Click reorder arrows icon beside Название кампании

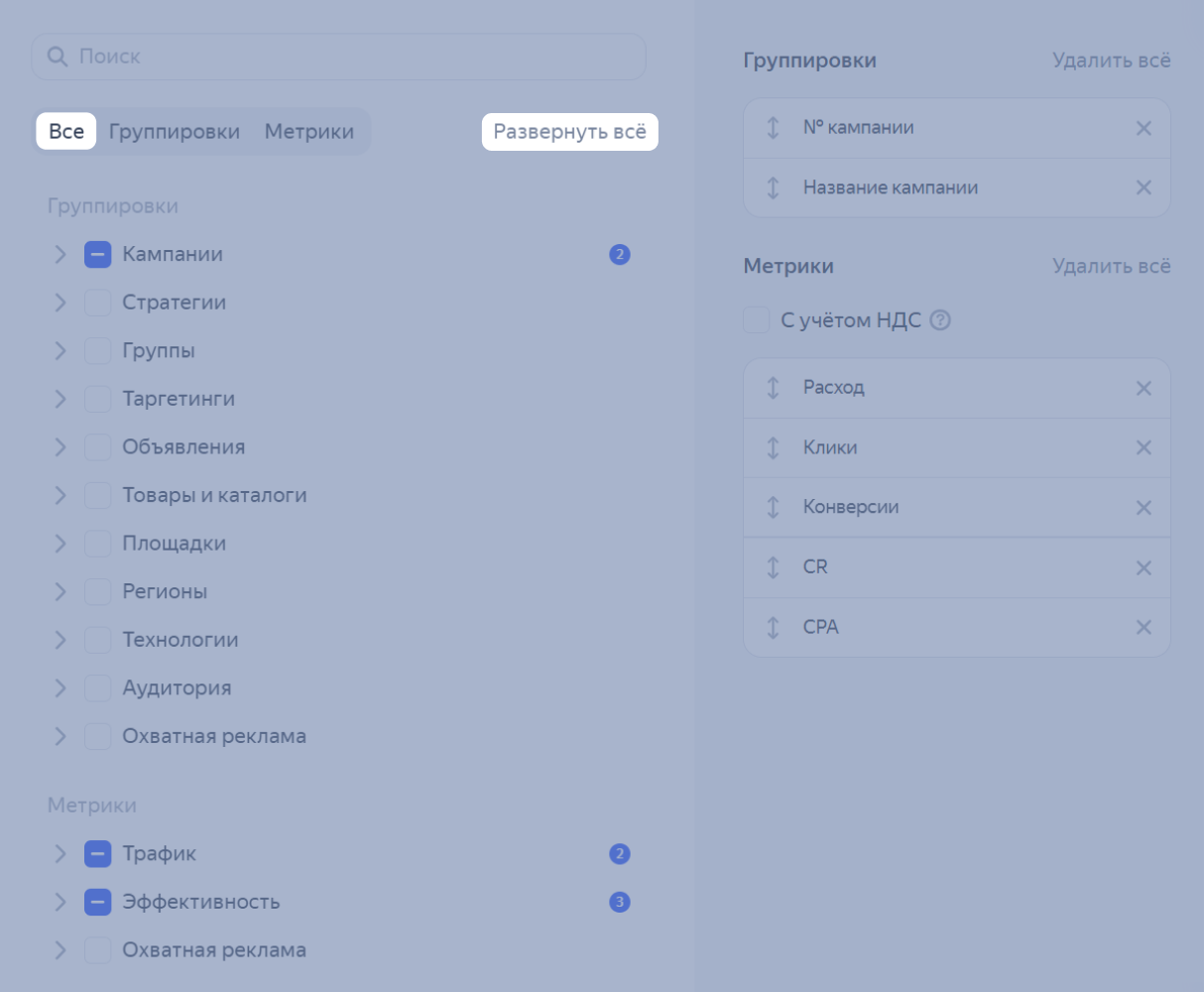774,187
